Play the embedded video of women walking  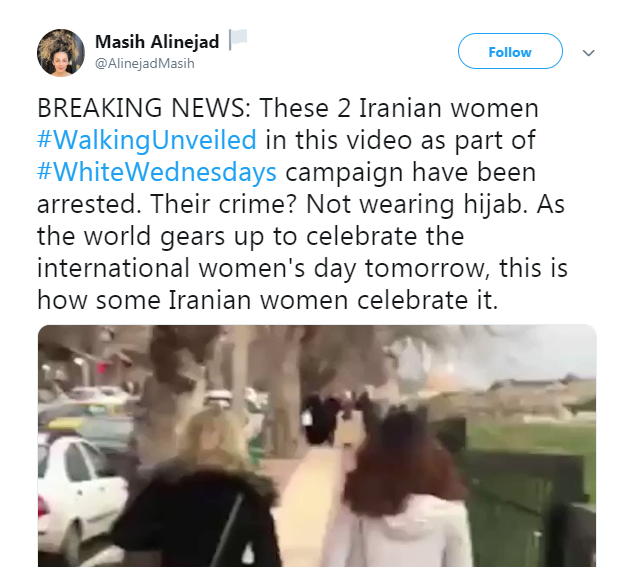[317, 446]
